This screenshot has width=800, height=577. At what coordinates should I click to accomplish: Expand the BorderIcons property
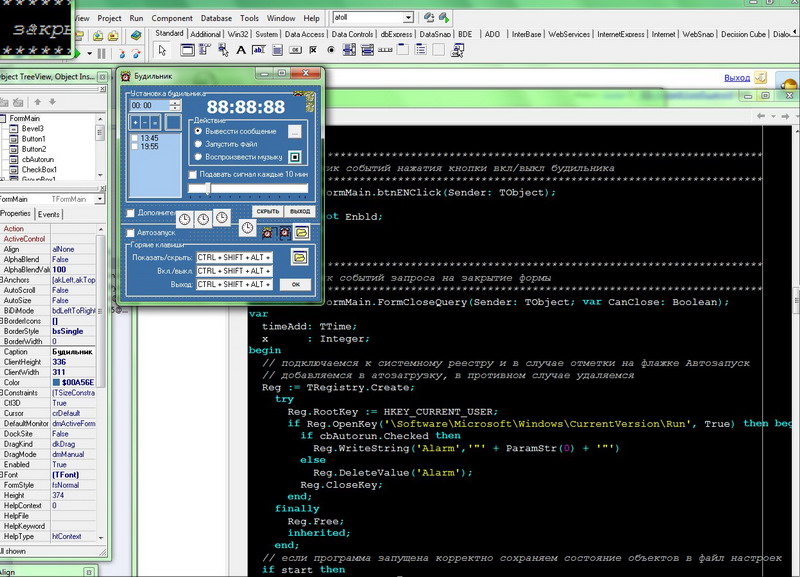click(2, 321)
